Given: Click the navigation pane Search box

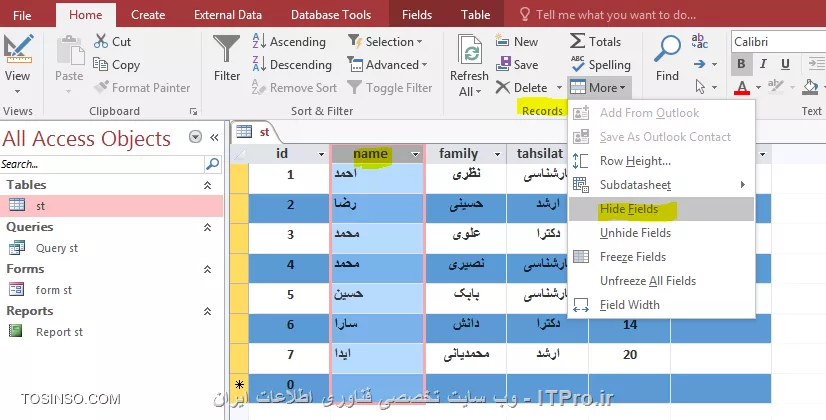Looking at the screenshot, I should (102, 164).
